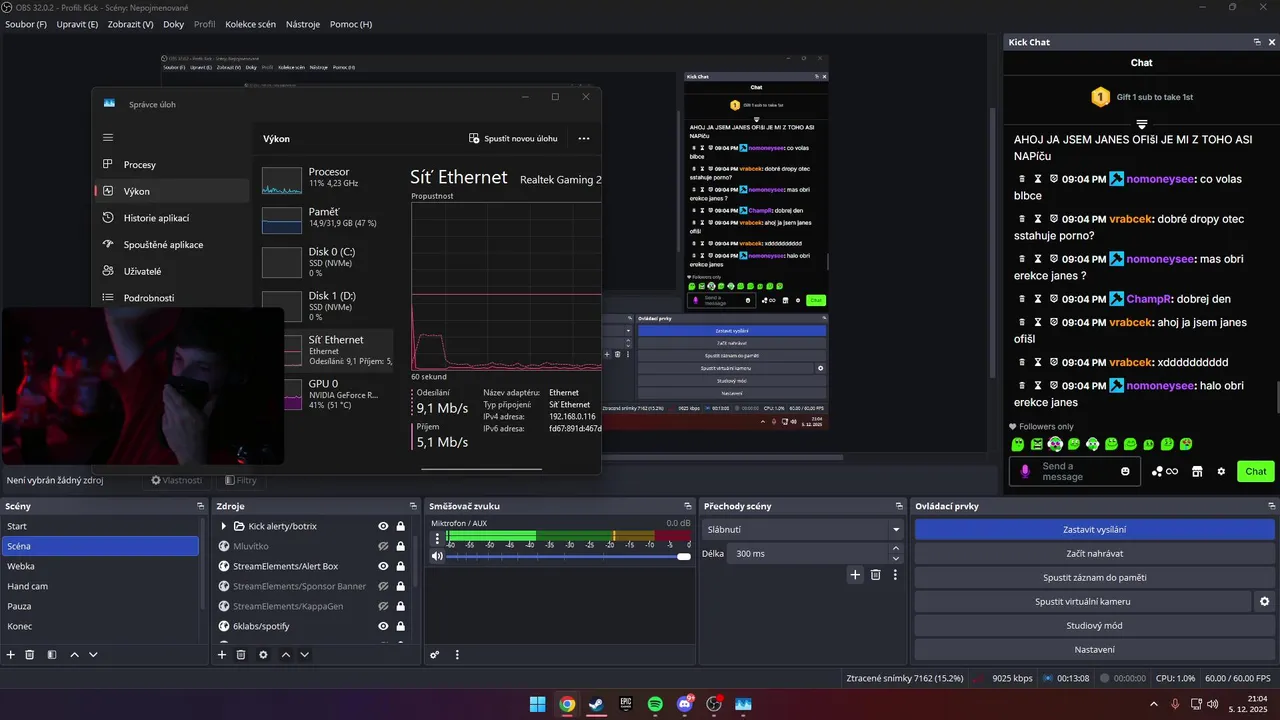The height and width of the screenshot is (720, 1280).
Task: Click the Send a message chat input
Action: click(1075, 471)
